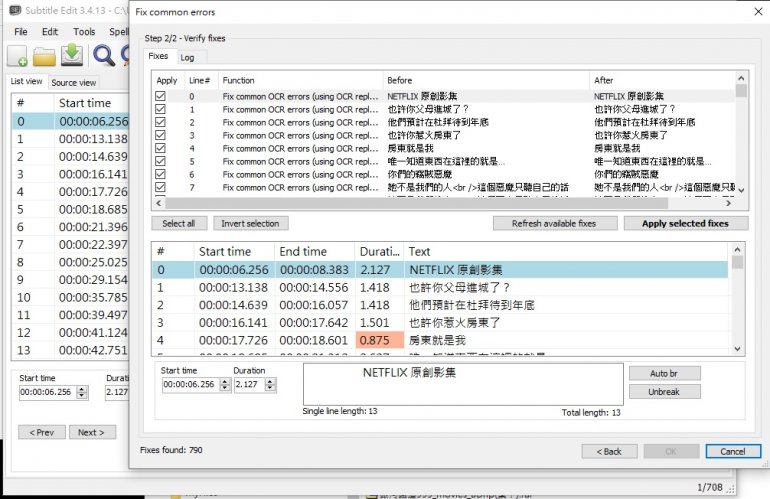Screen dimensions: 770x499
Task: Click the New subtitle toolbar icon
Action: (17, 55)
